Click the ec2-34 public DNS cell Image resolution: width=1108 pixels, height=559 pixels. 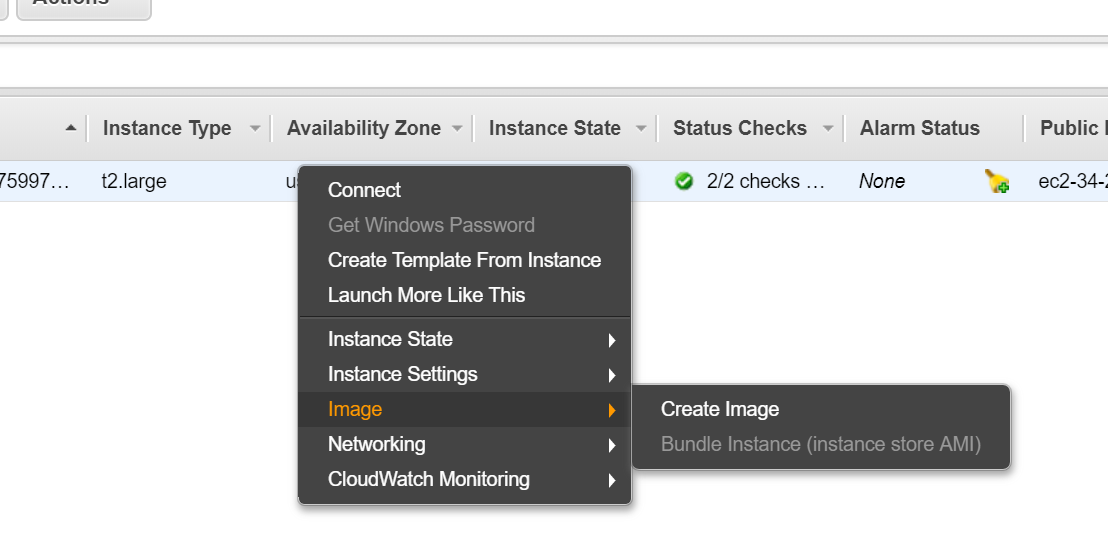tap(1072, 182)
